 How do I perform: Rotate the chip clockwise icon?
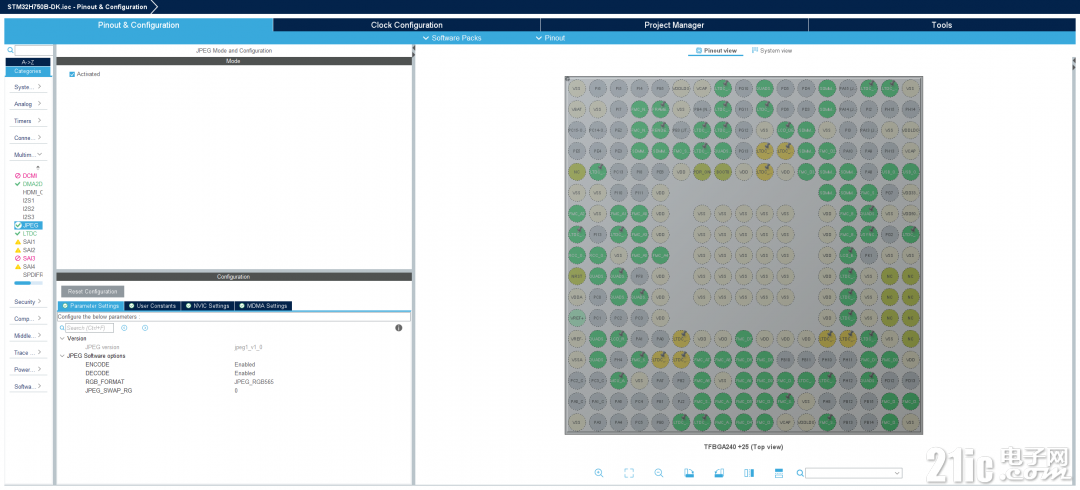click(689, 473)
